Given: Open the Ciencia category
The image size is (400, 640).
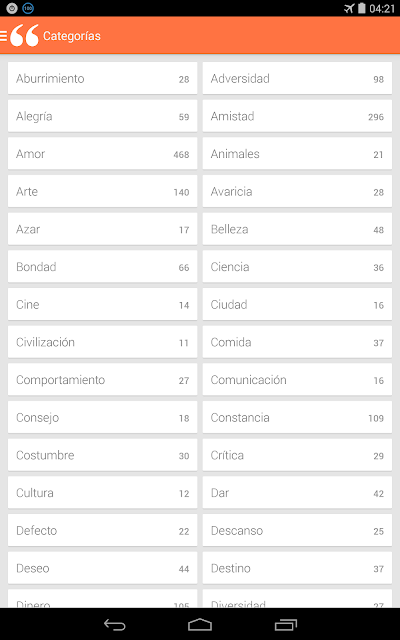Looking at the screenshot, I should click(297, 267).
